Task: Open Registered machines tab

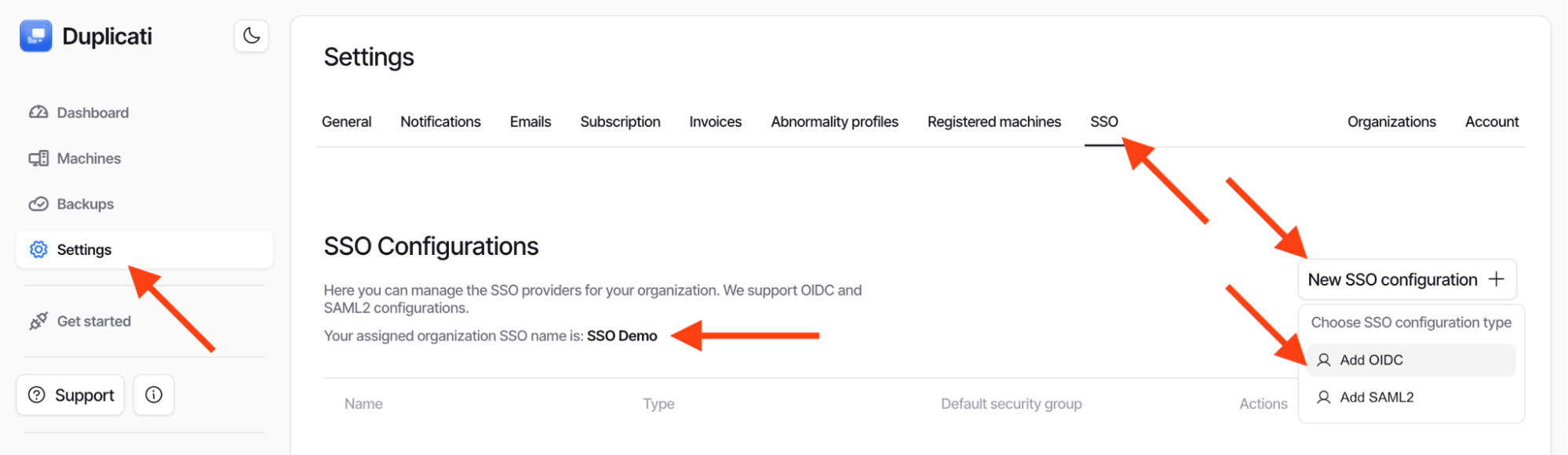Action: click(x=994, y=122)
